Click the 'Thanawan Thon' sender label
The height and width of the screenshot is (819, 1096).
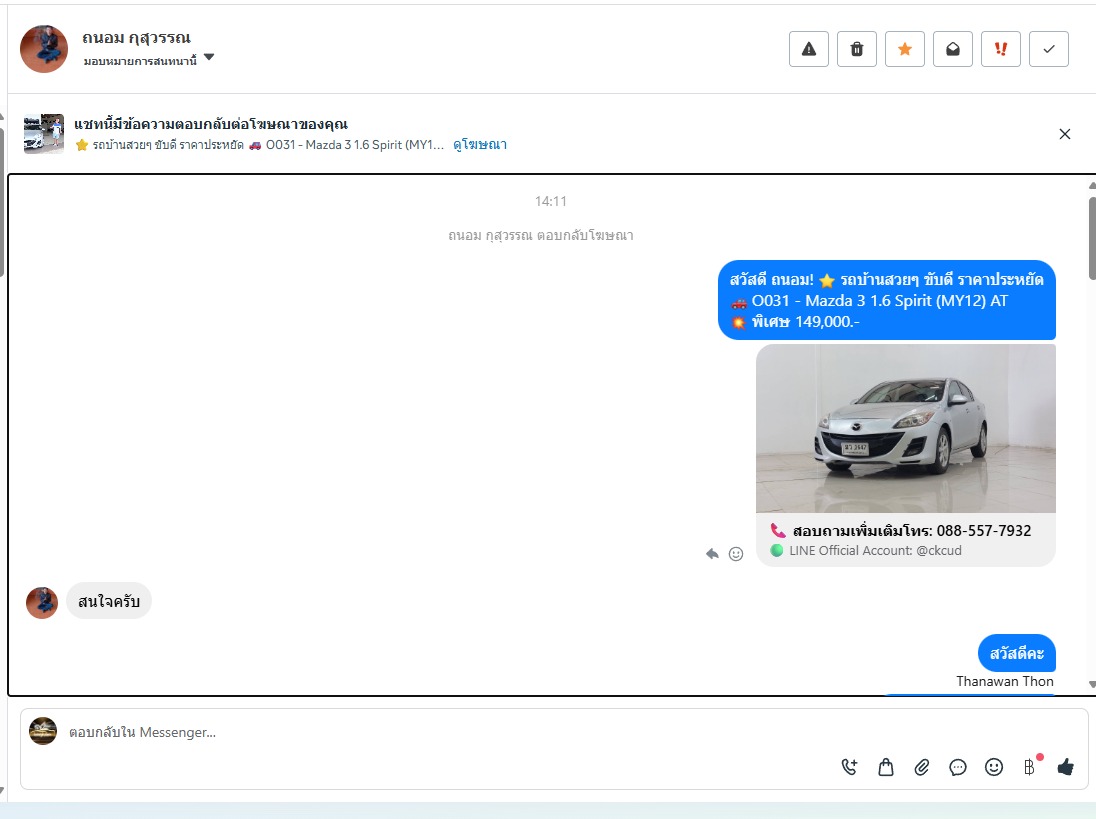[1004, 681]
